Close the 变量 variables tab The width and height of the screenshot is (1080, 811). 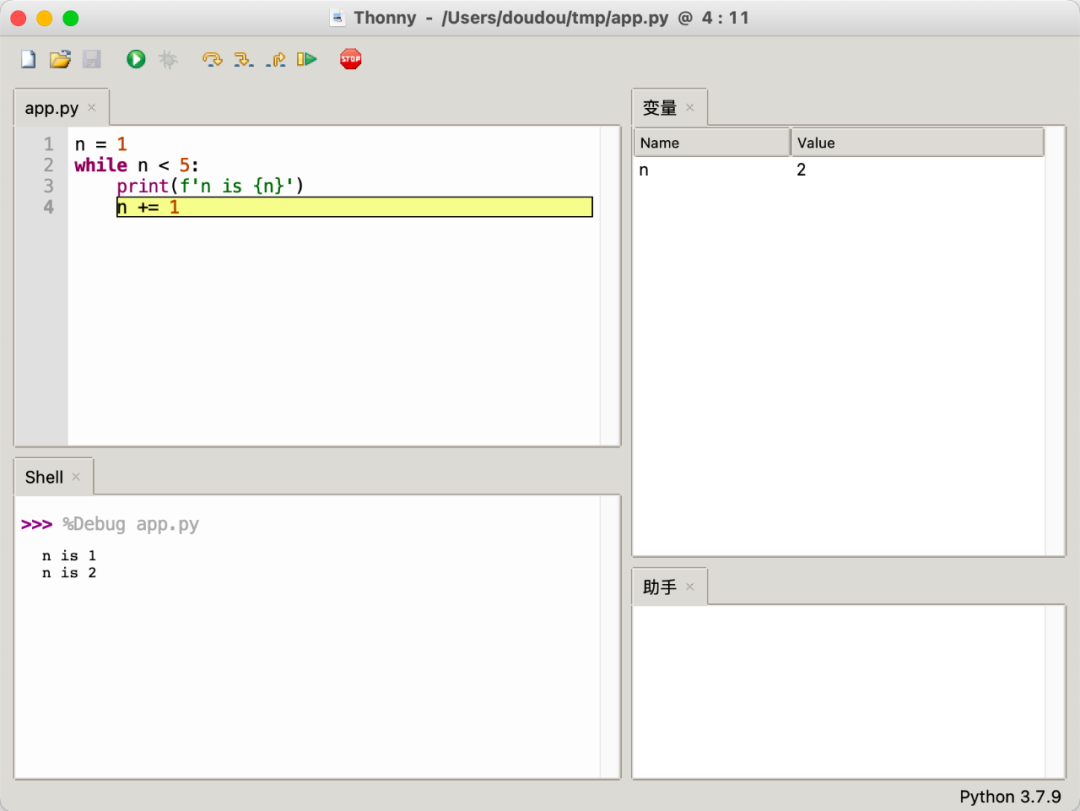tap(690, 108)
